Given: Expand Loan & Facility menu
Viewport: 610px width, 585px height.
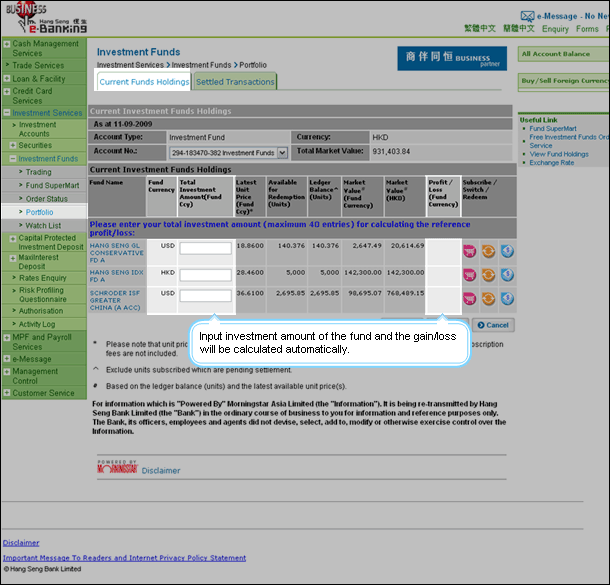Looking at the screenshot, I should coord(7,79).
